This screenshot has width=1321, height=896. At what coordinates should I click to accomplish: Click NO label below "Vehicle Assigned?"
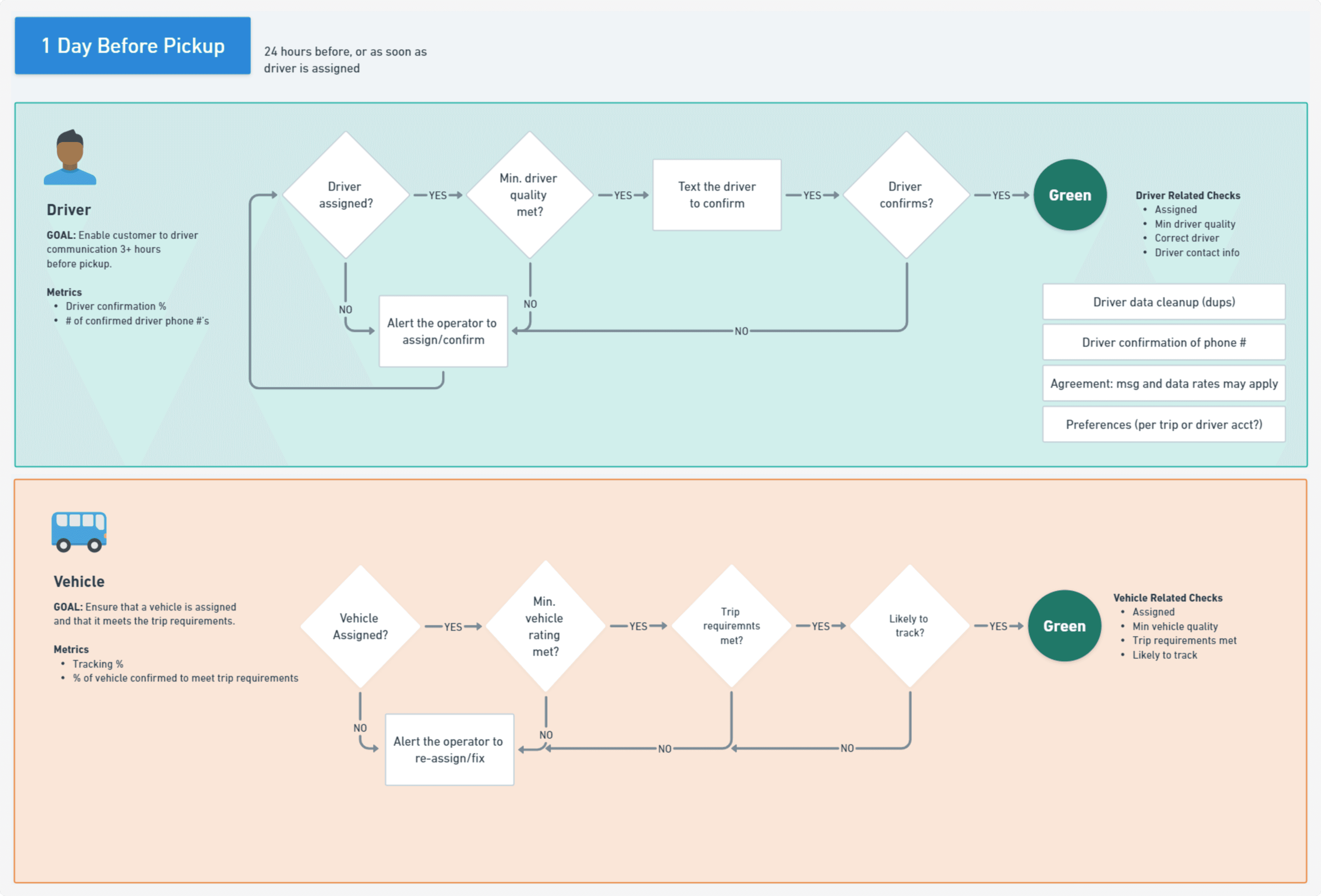point(360,728)
